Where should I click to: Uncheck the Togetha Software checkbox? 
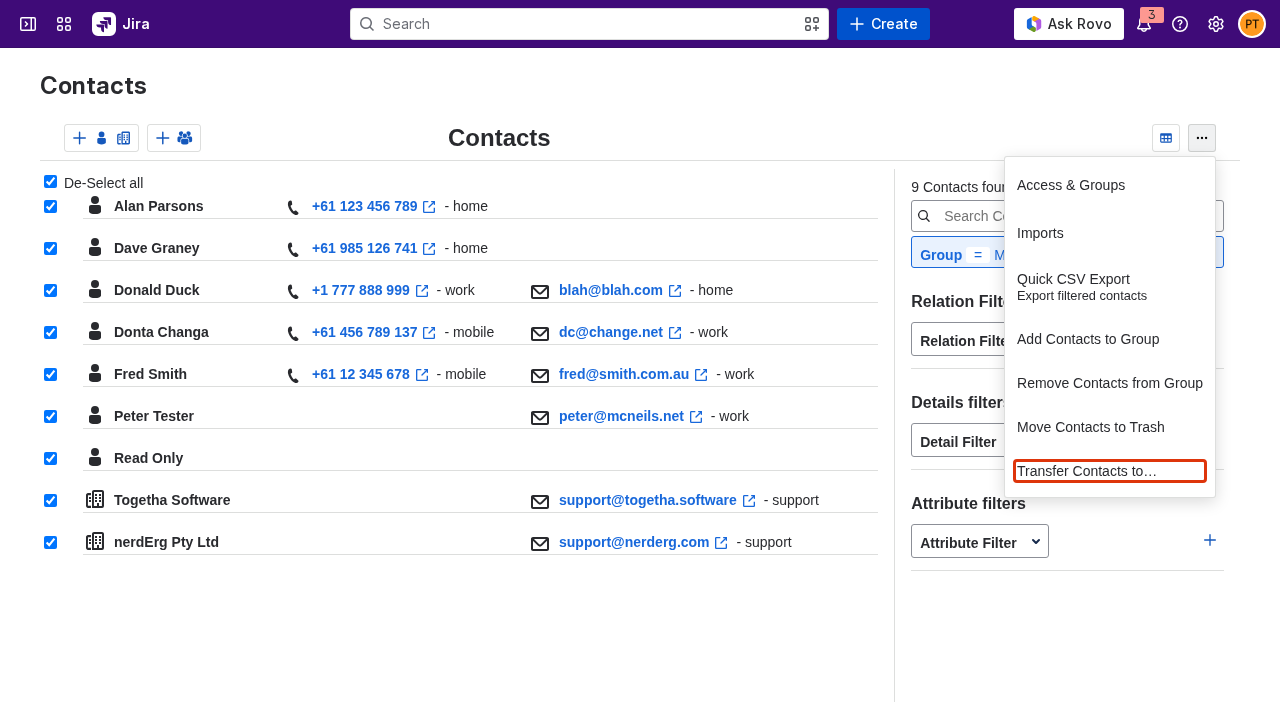click(x=50, y=500)
